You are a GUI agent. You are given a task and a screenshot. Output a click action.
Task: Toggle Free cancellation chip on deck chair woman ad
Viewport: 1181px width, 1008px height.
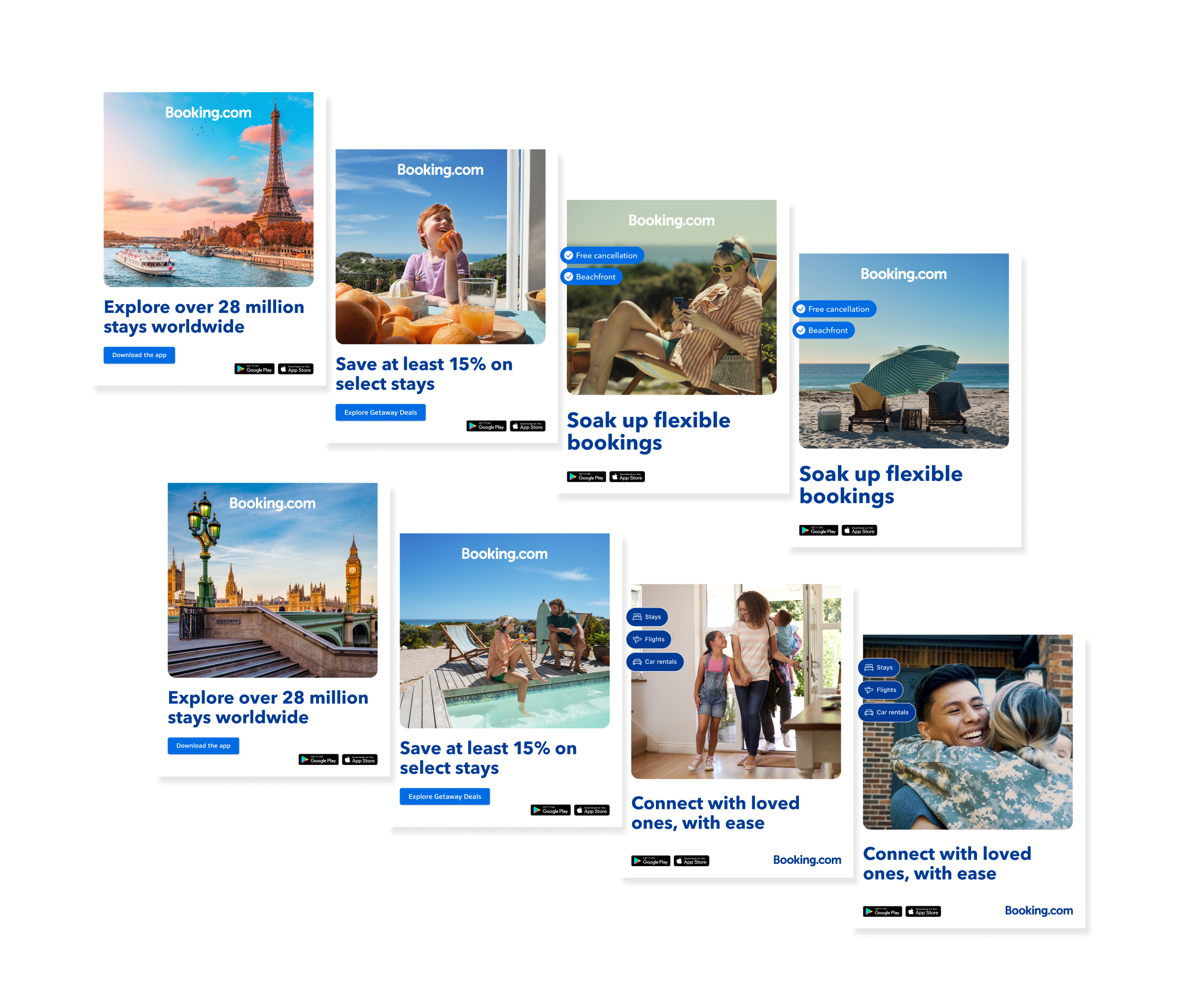(602, 255)
